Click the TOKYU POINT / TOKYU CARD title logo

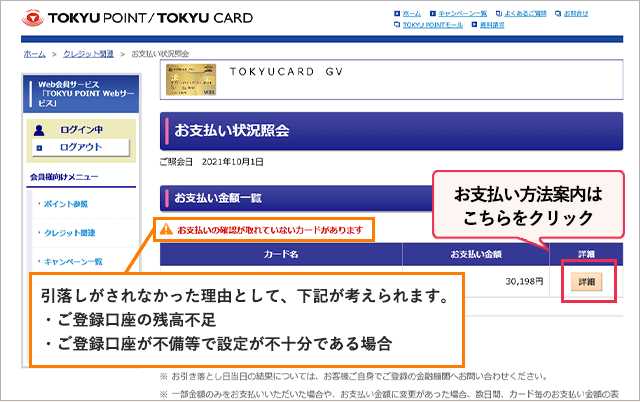click(x=150, y=18)
